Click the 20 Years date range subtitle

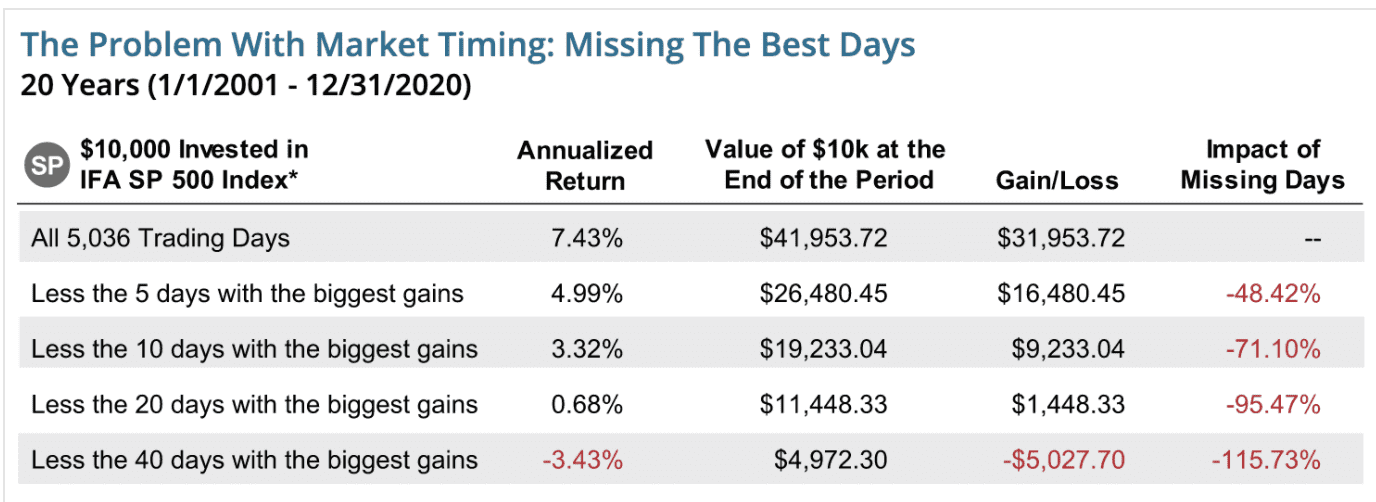point(246,85)
